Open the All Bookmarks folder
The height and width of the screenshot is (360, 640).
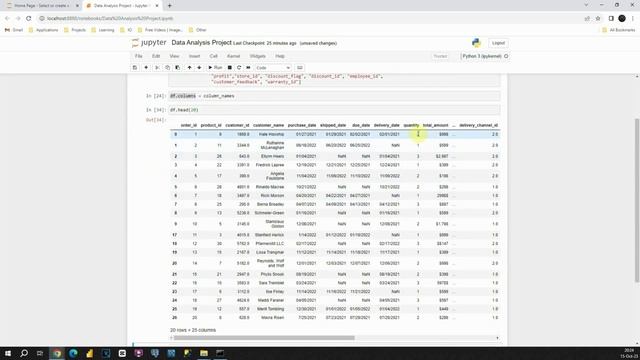click(x=619, y=30)
